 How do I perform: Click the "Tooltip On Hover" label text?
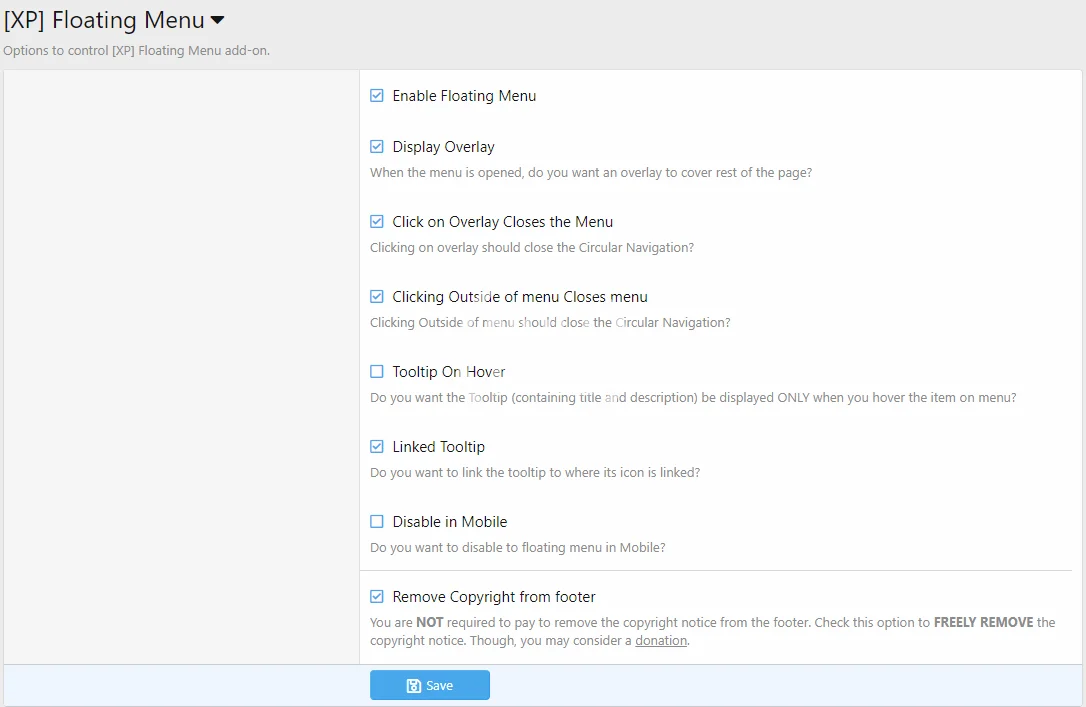(x=449, y=372)
